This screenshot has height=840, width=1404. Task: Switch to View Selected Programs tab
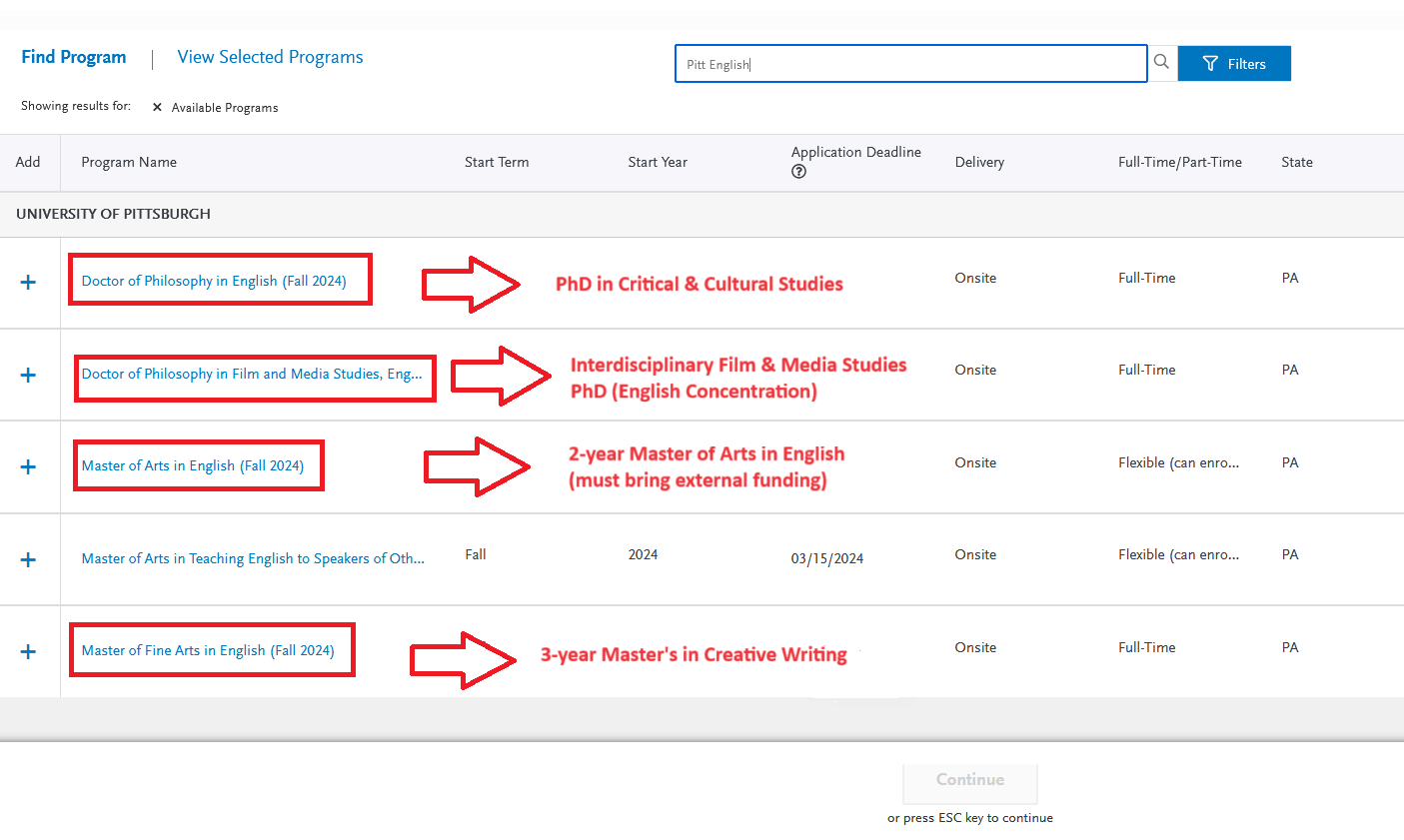click(x=270, y=57)
